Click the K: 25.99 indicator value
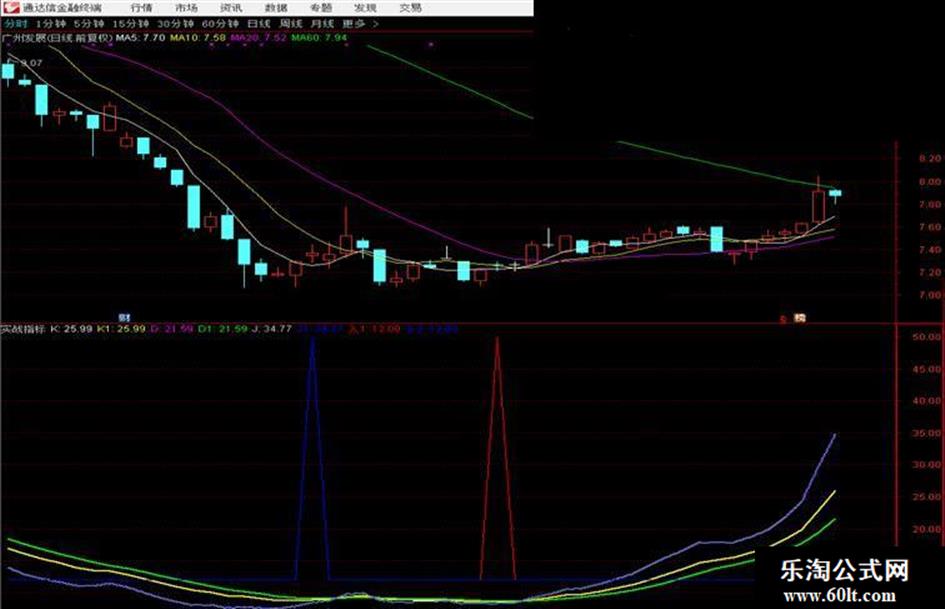945x609 pixels. point(72,329)
